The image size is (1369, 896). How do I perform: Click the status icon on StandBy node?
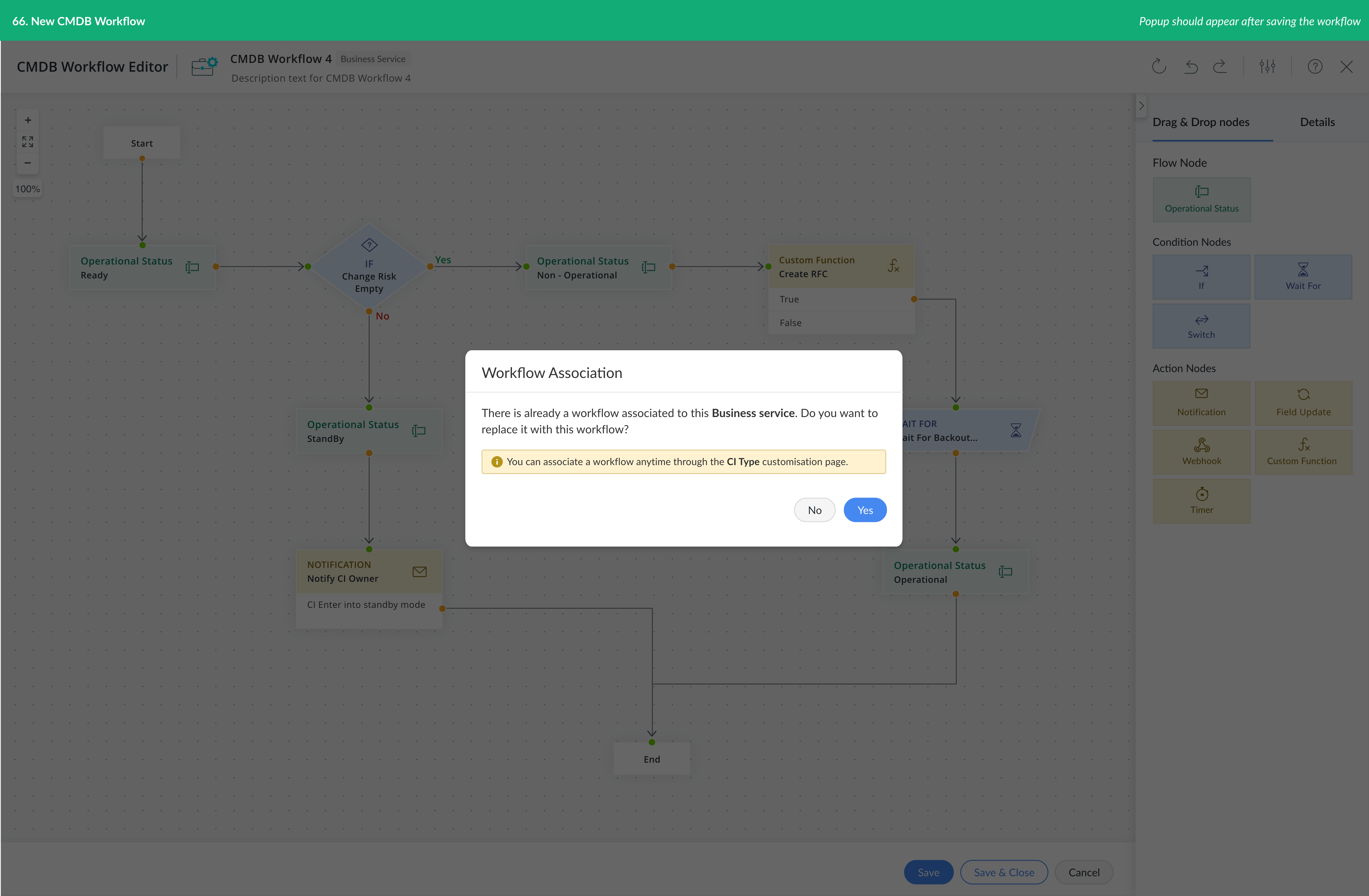click(419, 431)
